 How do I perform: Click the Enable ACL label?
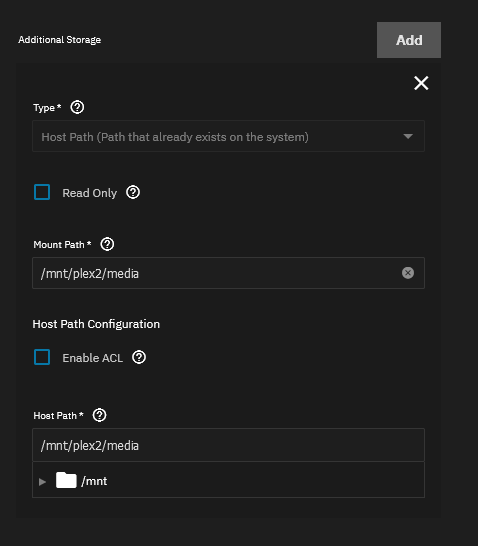pyautogui.click(x=93, y=358)
